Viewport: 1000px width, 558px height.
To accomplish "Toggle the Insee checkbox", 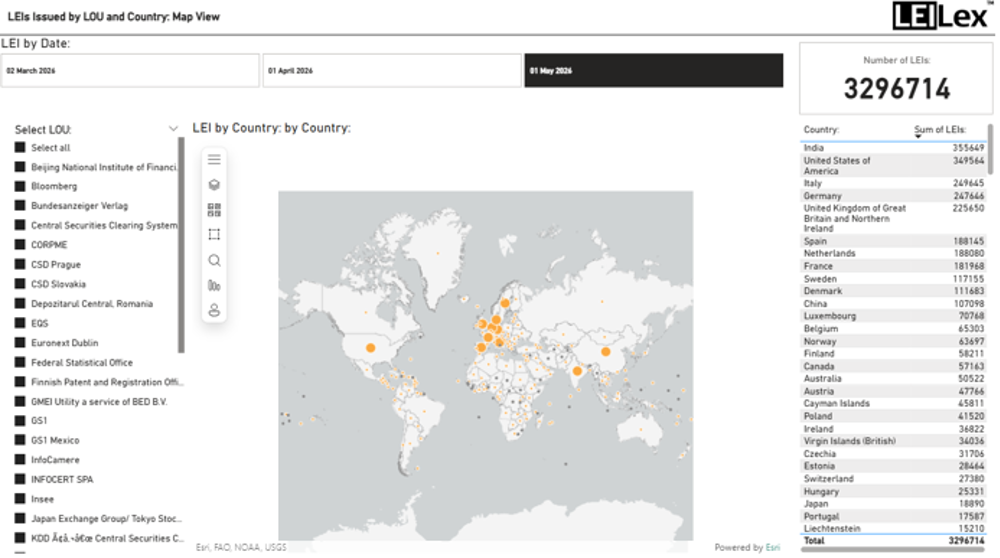I will pyautogui.click(x=20, y=499).
